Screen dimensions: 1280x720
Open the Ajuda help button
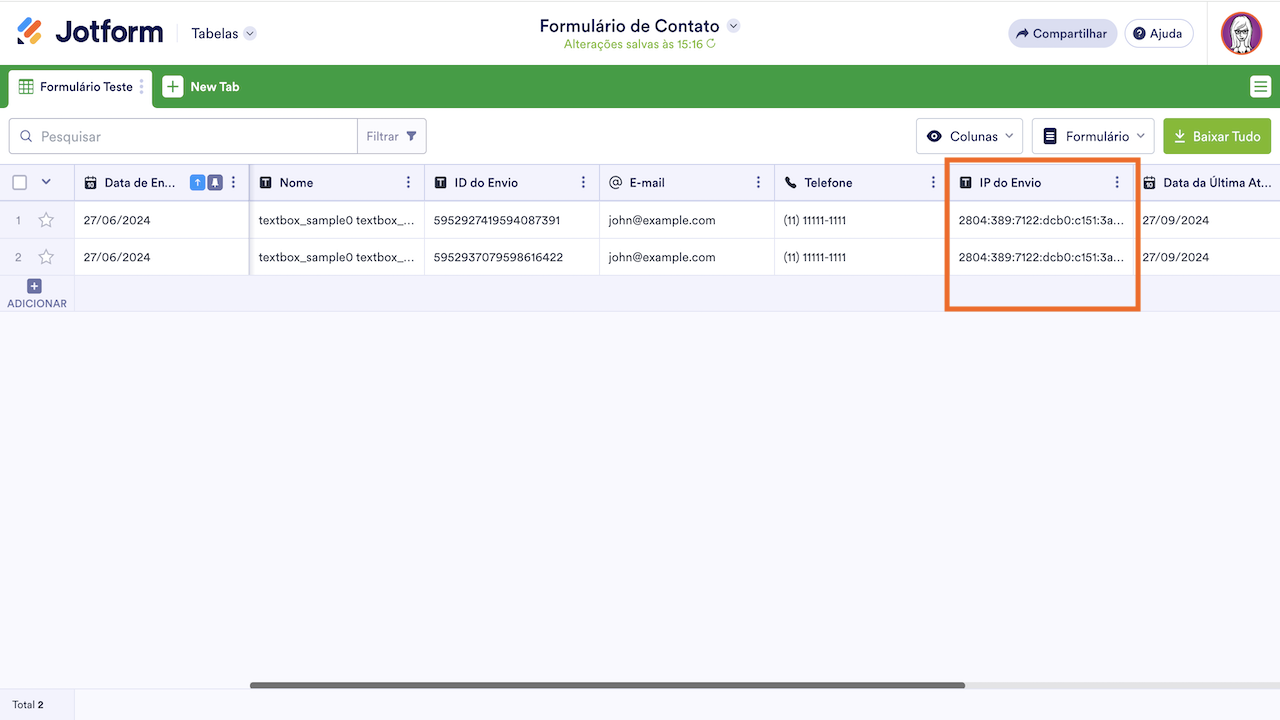[1159, 33]
